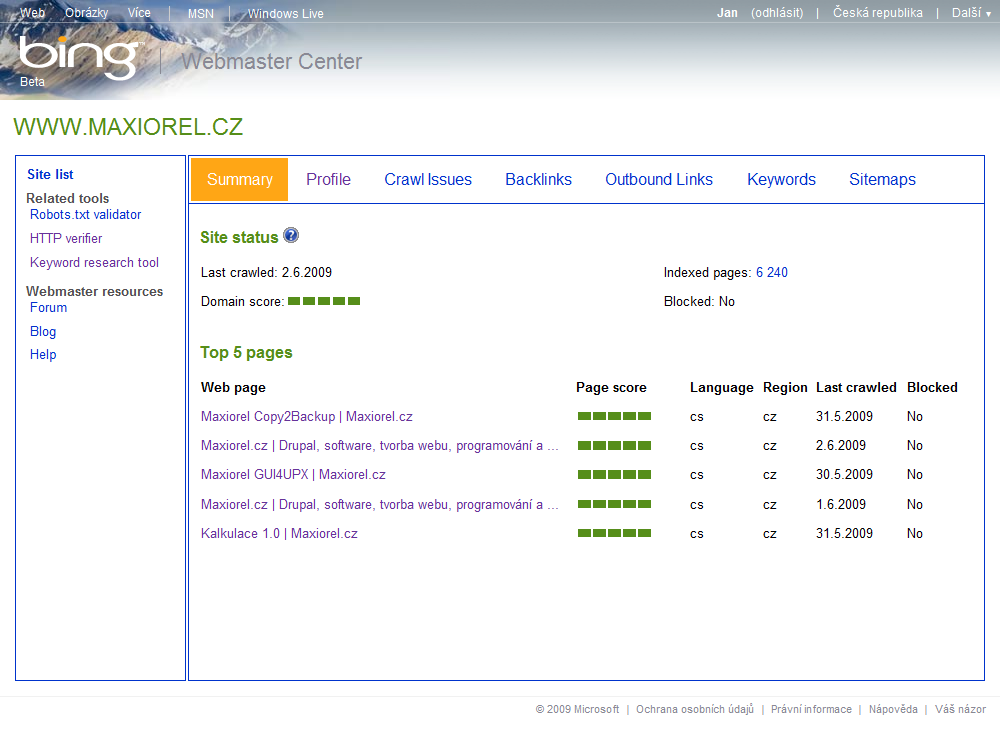The width and height of the screenshot is (1000, 747).
Task: Visit the webmaster Forum link
Action: point(48,307)
